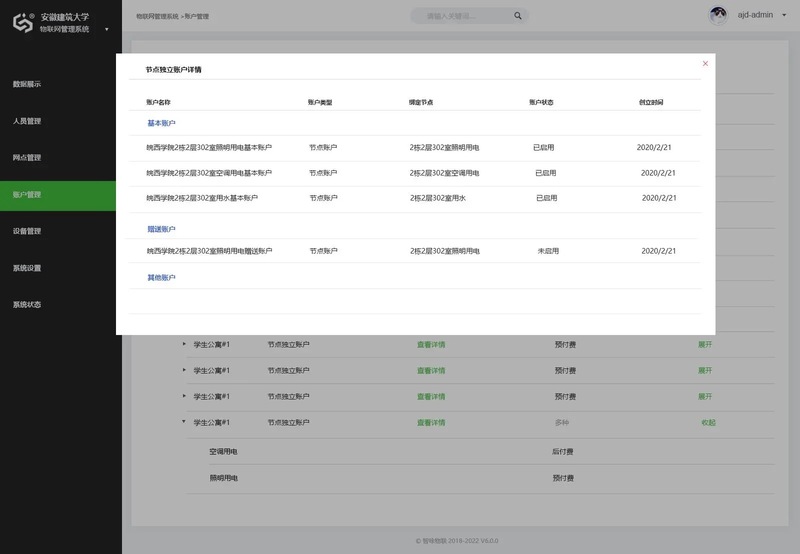This screenshot has height=554, width=800.
Task: Click the keyword search input field
Action: pyautogui.click(x=460, y=16)
